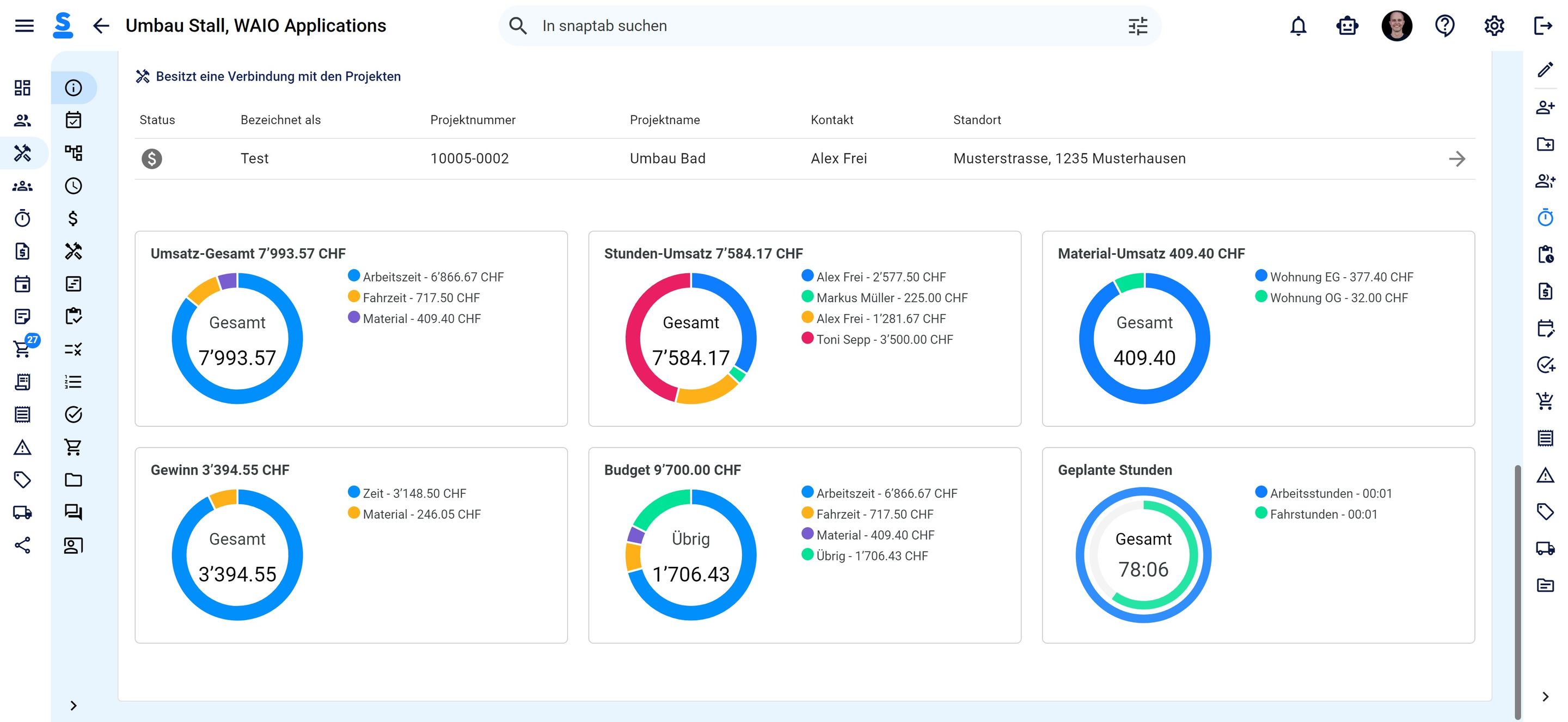1568x722 pixels.
Task: Open the hamburger main menu
Action: (x=24, y=26)
